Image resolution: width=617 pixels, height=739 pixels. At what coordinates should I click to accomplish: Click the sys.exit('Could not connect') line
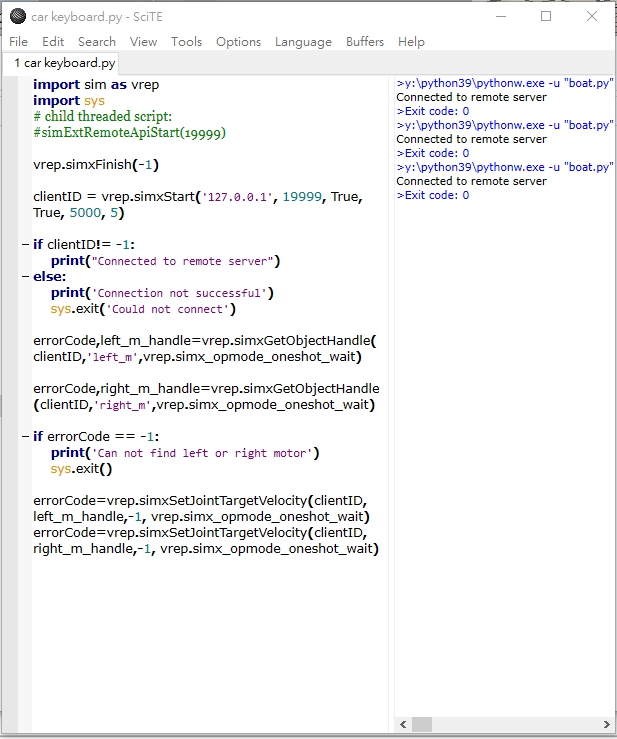[143, 309]
